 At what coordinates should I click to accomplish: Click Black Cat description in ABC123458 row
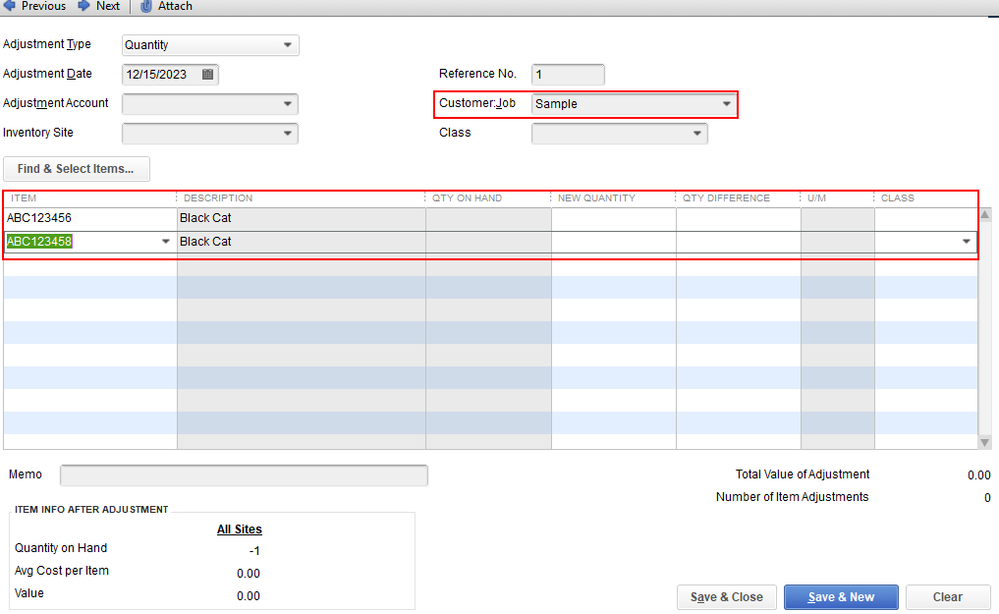pos(301,241)
